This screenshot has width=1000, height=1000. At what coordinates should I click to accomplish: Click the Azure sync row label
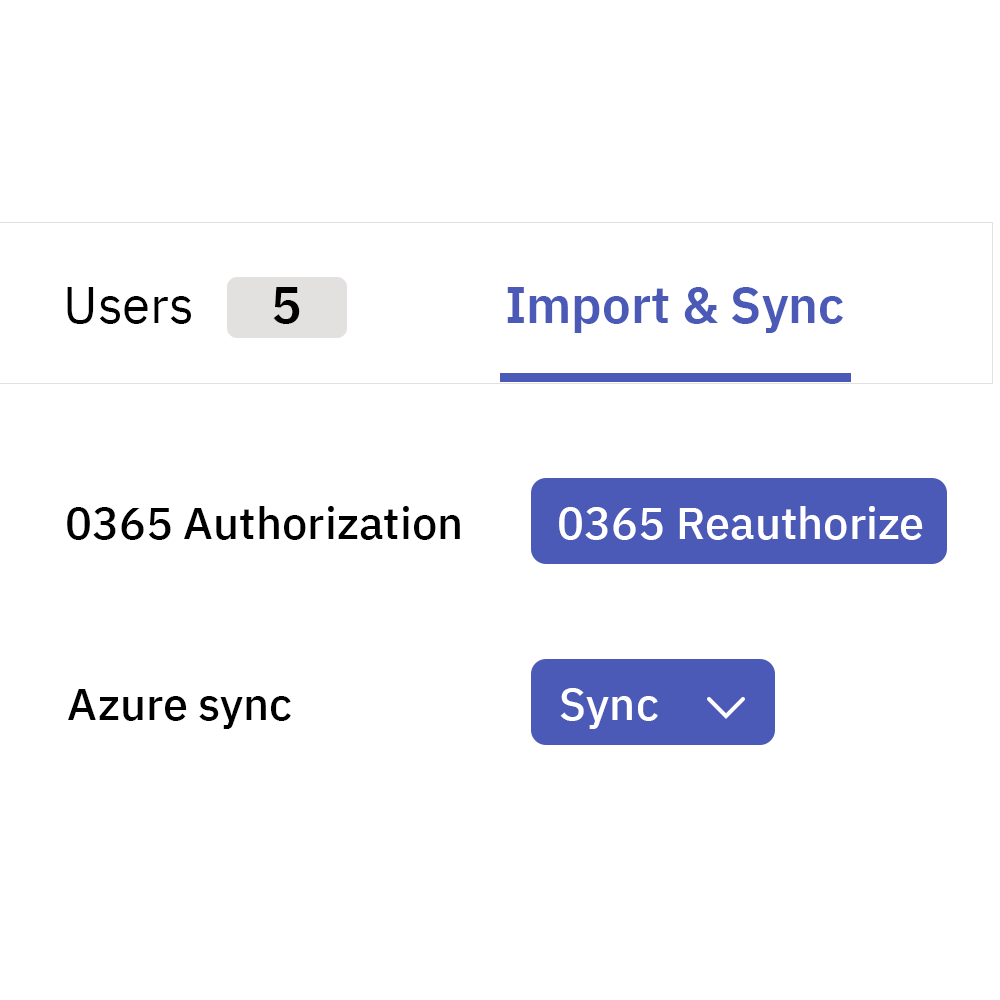point(178,704)
